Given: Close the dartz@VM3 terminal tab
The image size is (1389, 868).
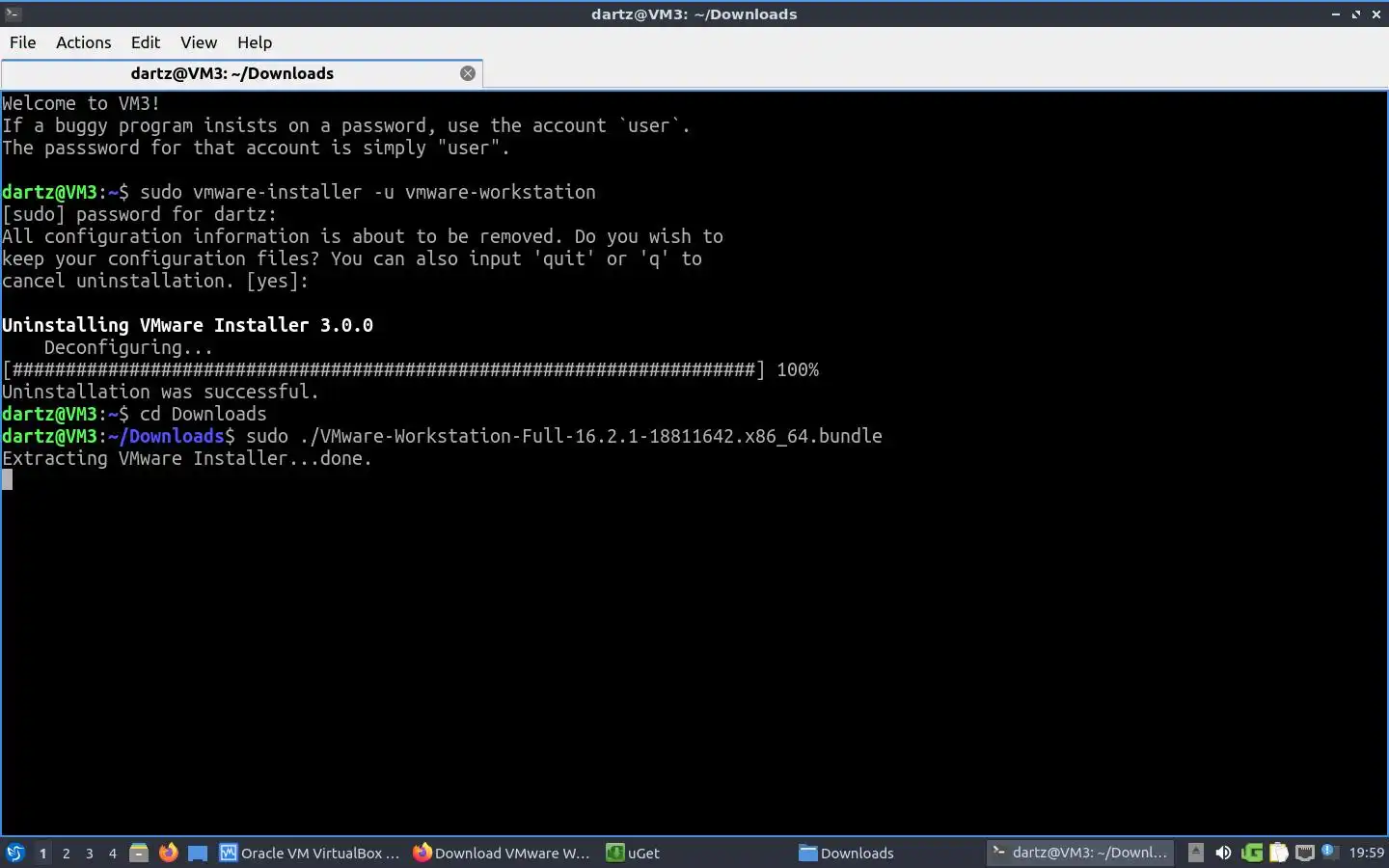Looking at the screenshot, I should [468, 73].
